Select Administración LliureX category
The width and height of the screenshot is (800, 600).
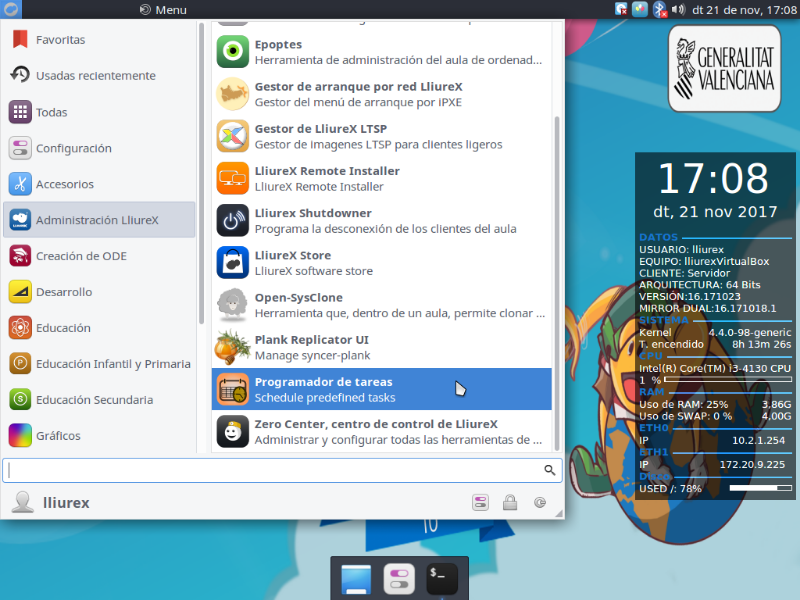click(x=99, y=220)
